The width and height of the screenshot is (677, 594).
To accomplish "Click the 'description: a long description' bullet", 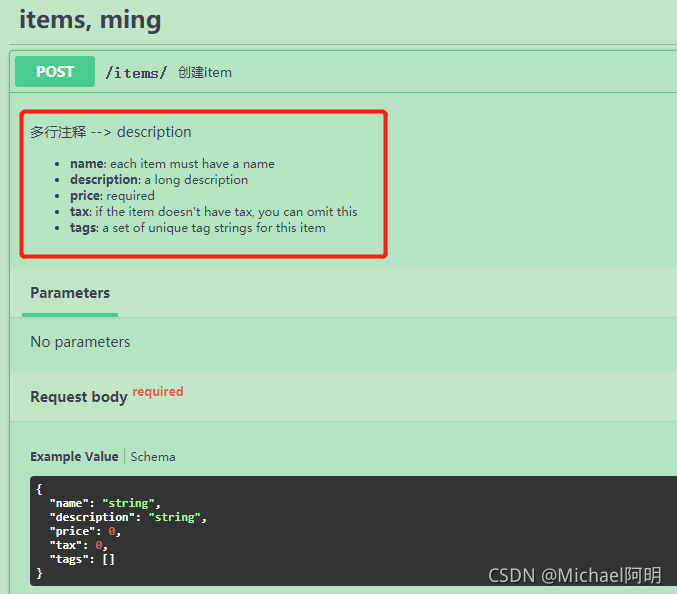I will (x=159, y=180).
